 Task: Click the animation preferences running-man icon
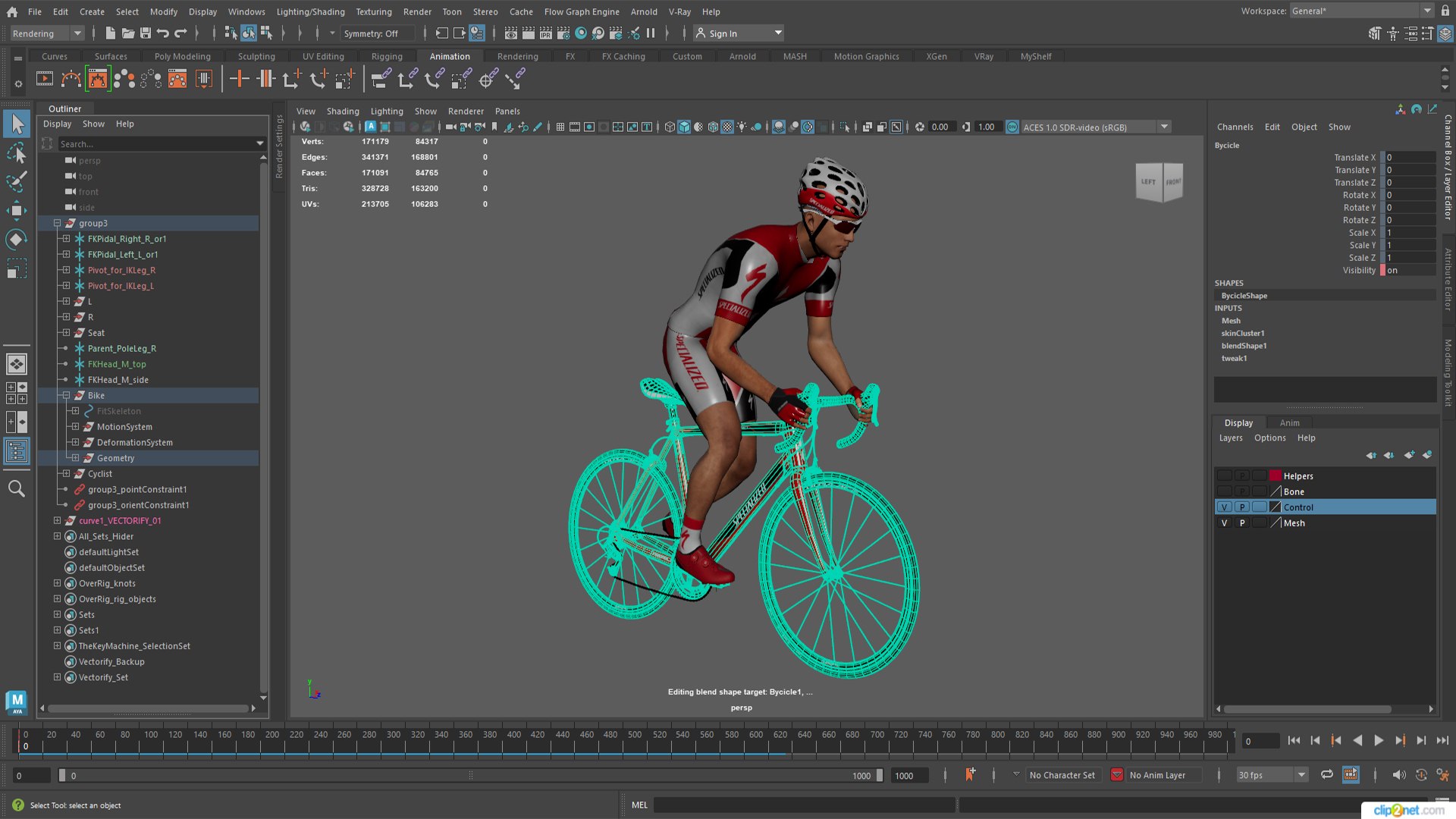pyautogui.click(x=1443, y=775)
